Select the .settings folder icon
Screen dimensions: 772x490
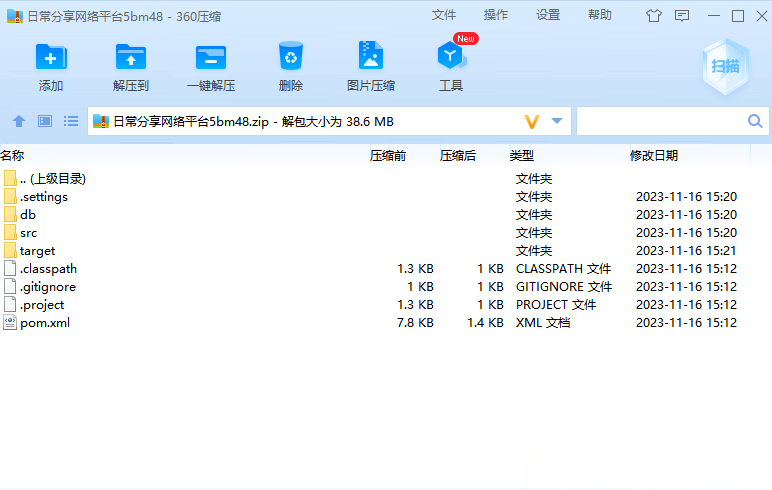click(x=10, y=196)
